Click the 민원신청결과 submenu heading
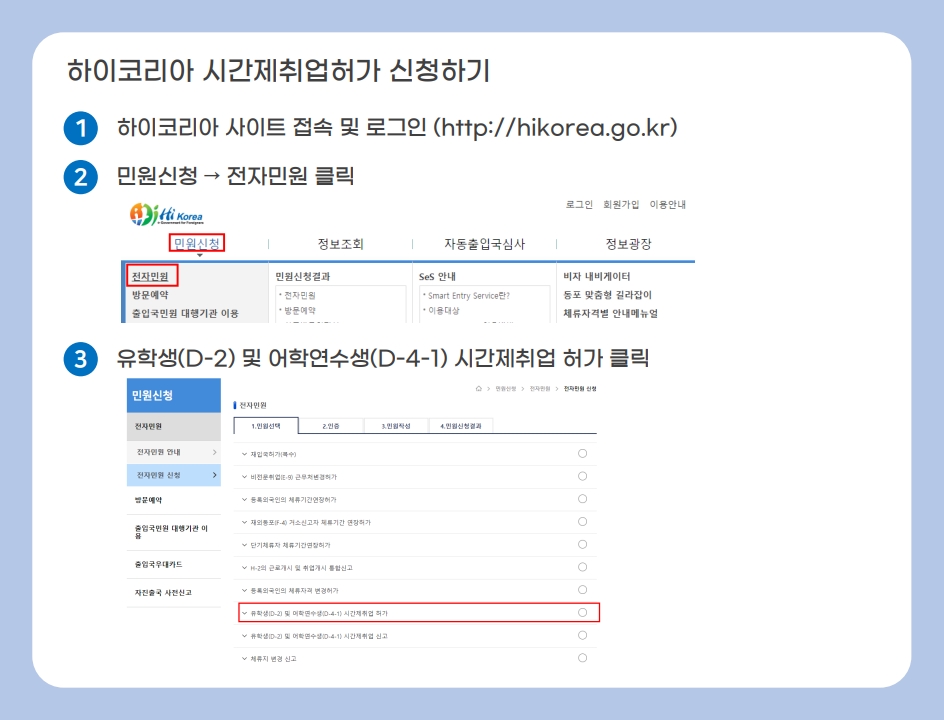The image size is (944, 720). point(302,276)
